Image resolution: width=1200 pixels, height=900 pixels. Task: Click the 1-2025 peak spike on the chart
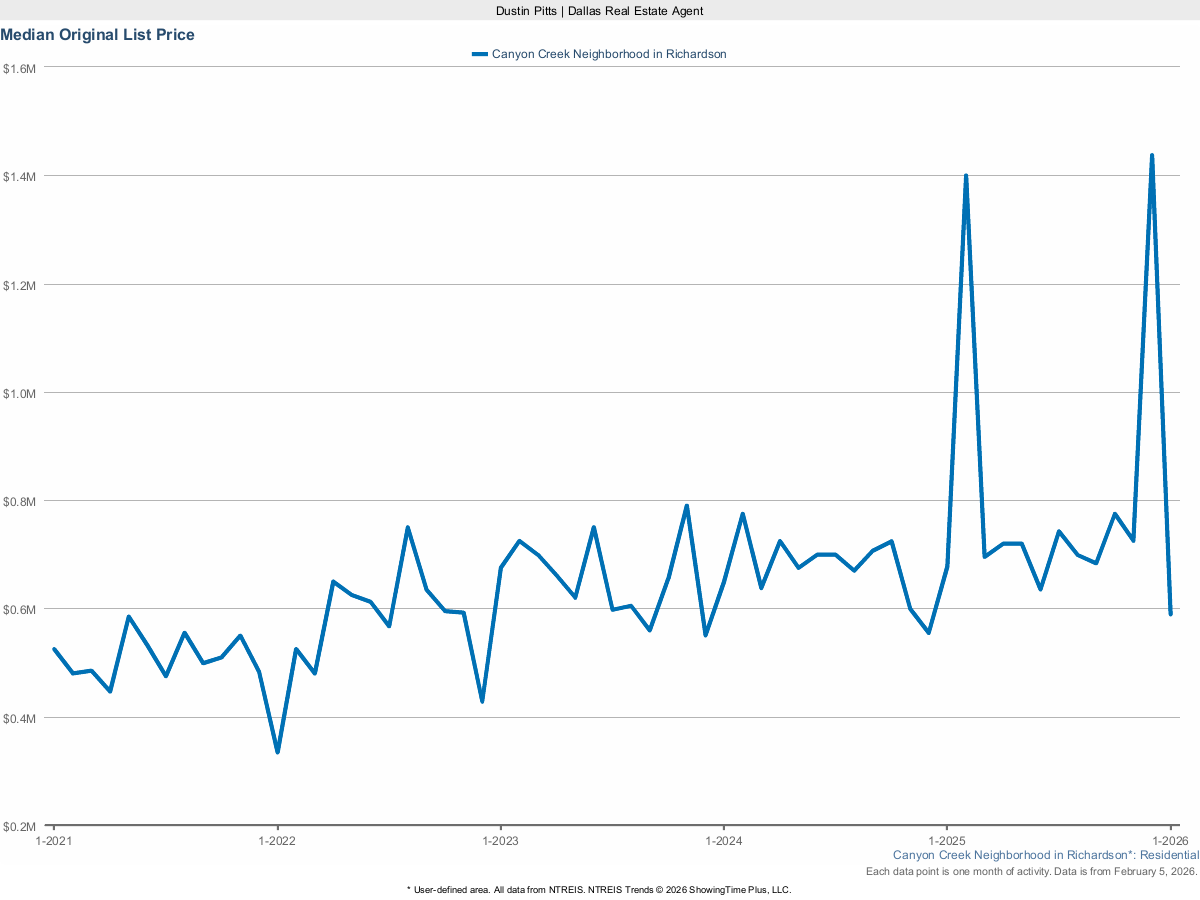pos(965,175)
